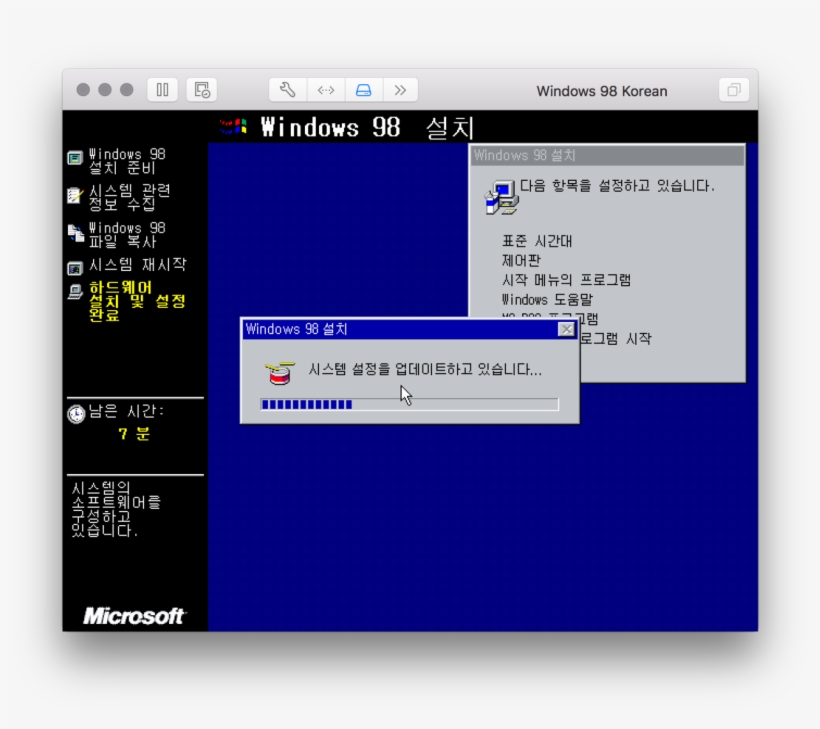Click the 다음 항목을 설정하고 있습니다 text
Screen dimensions: 820x729
point(617,186)
